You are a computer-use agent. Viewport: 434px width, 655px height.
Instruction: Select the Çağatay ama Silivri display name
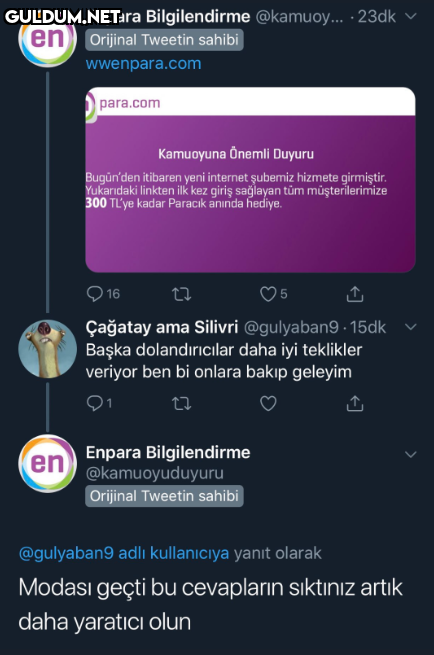click(x=162, y=327)
